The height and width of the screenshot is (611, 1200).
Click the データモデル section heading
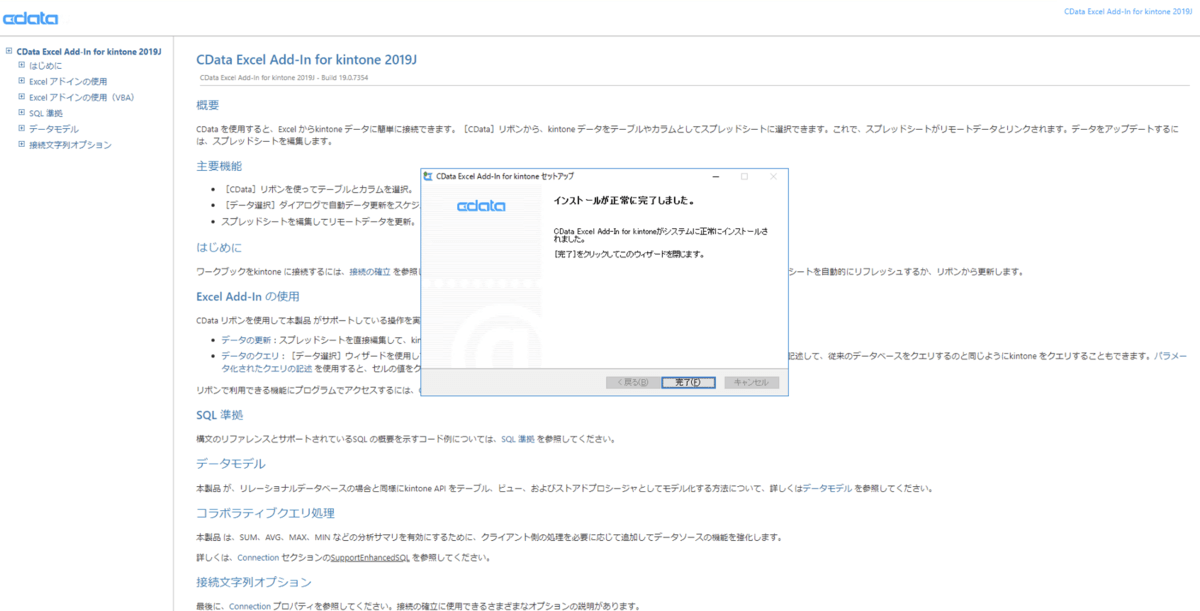[x=231, y=464]
